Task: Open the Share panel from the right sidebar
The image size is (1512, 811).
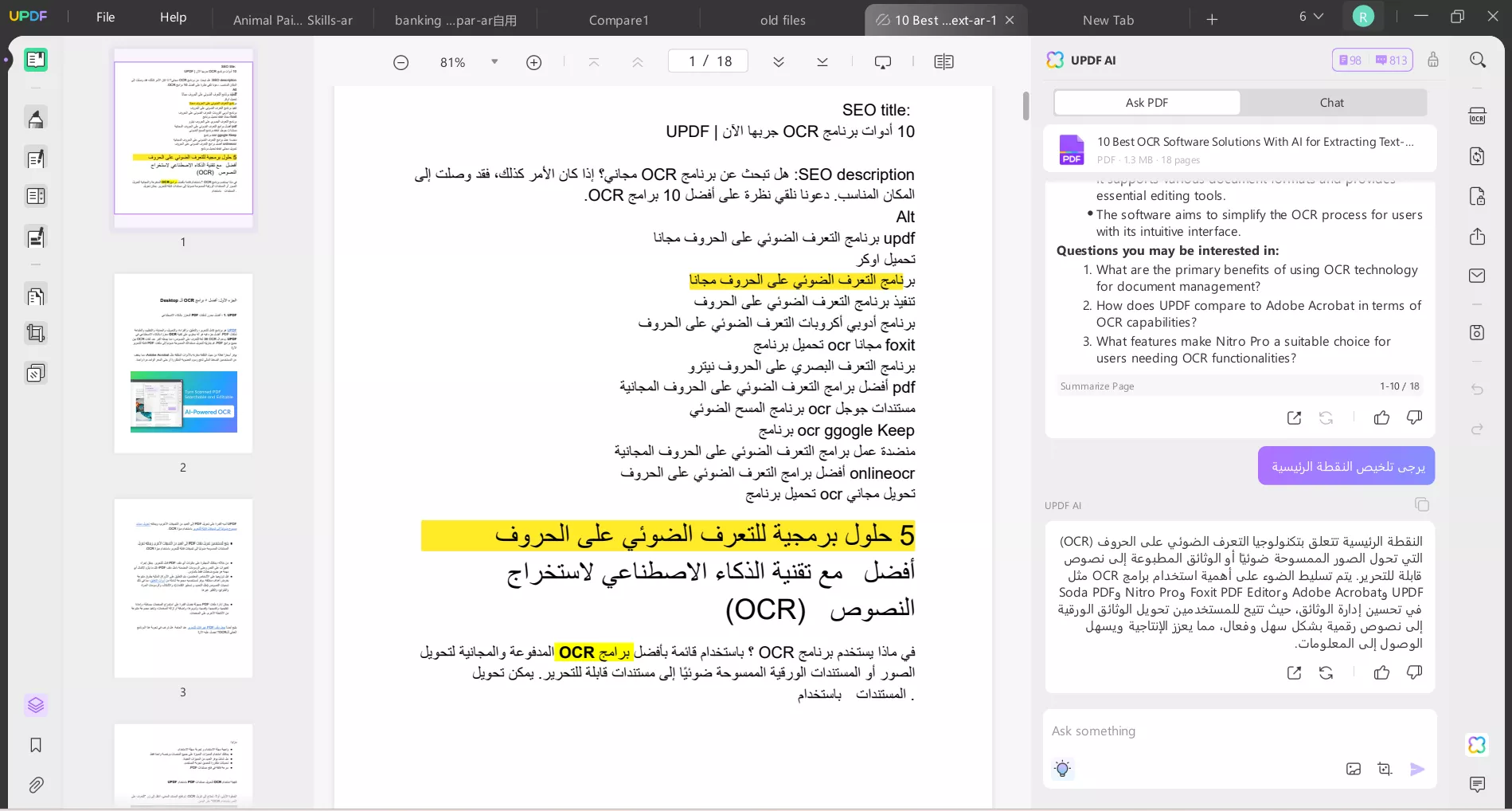Action: tap(1478, 237)
